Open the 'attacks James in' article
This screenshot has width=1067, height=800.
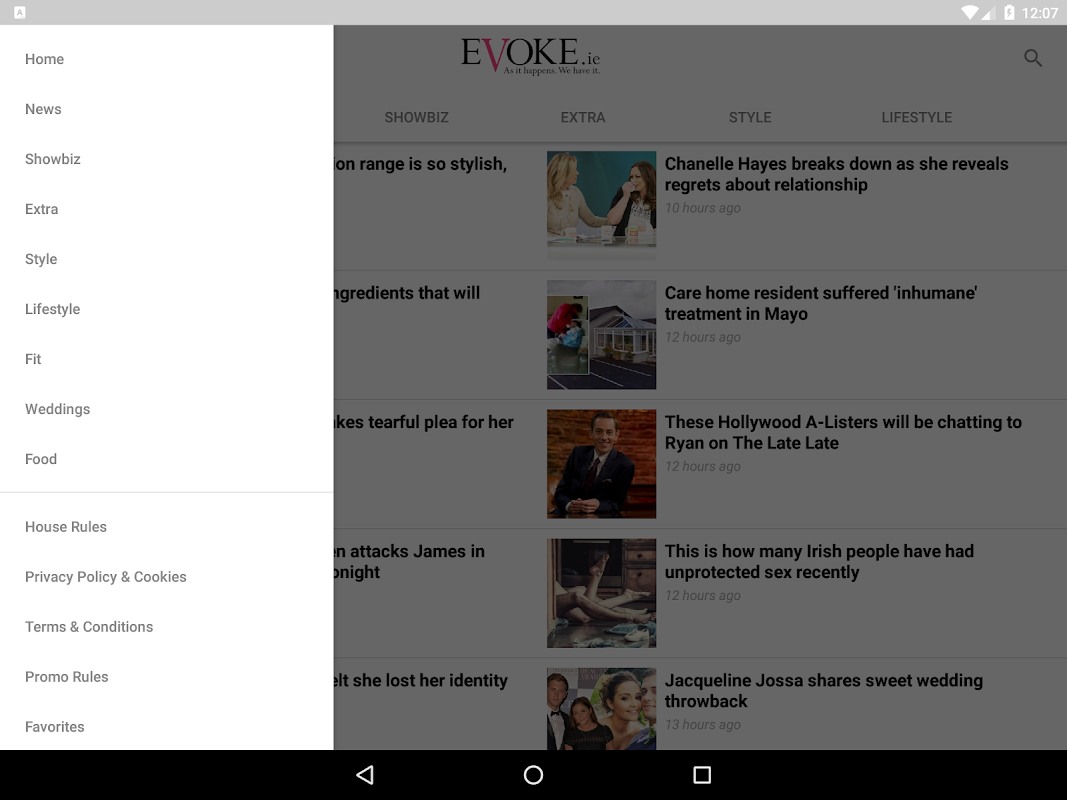point(410,562)
